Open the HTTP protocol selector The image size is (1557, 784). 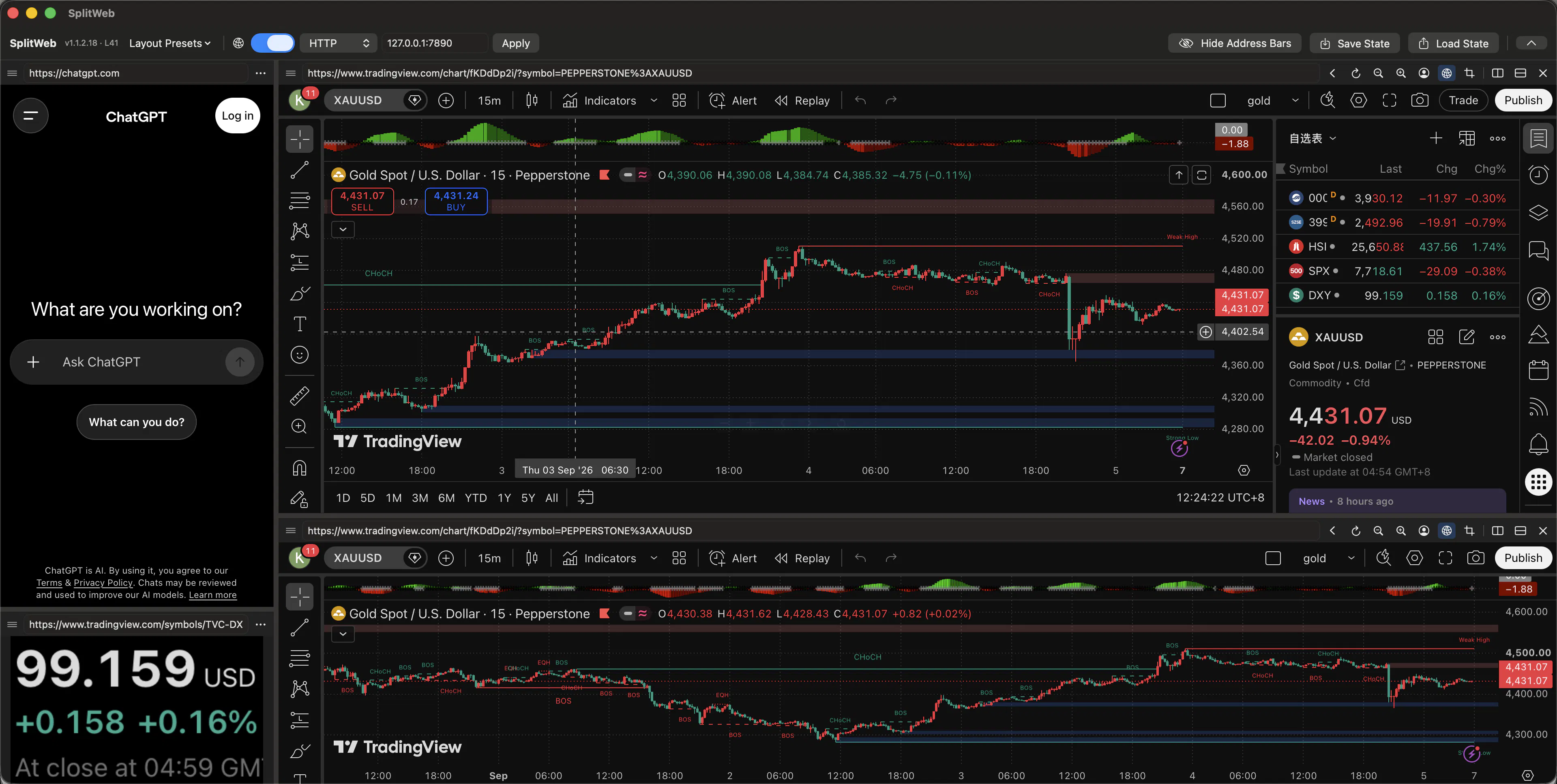click(x=339, y=43)
